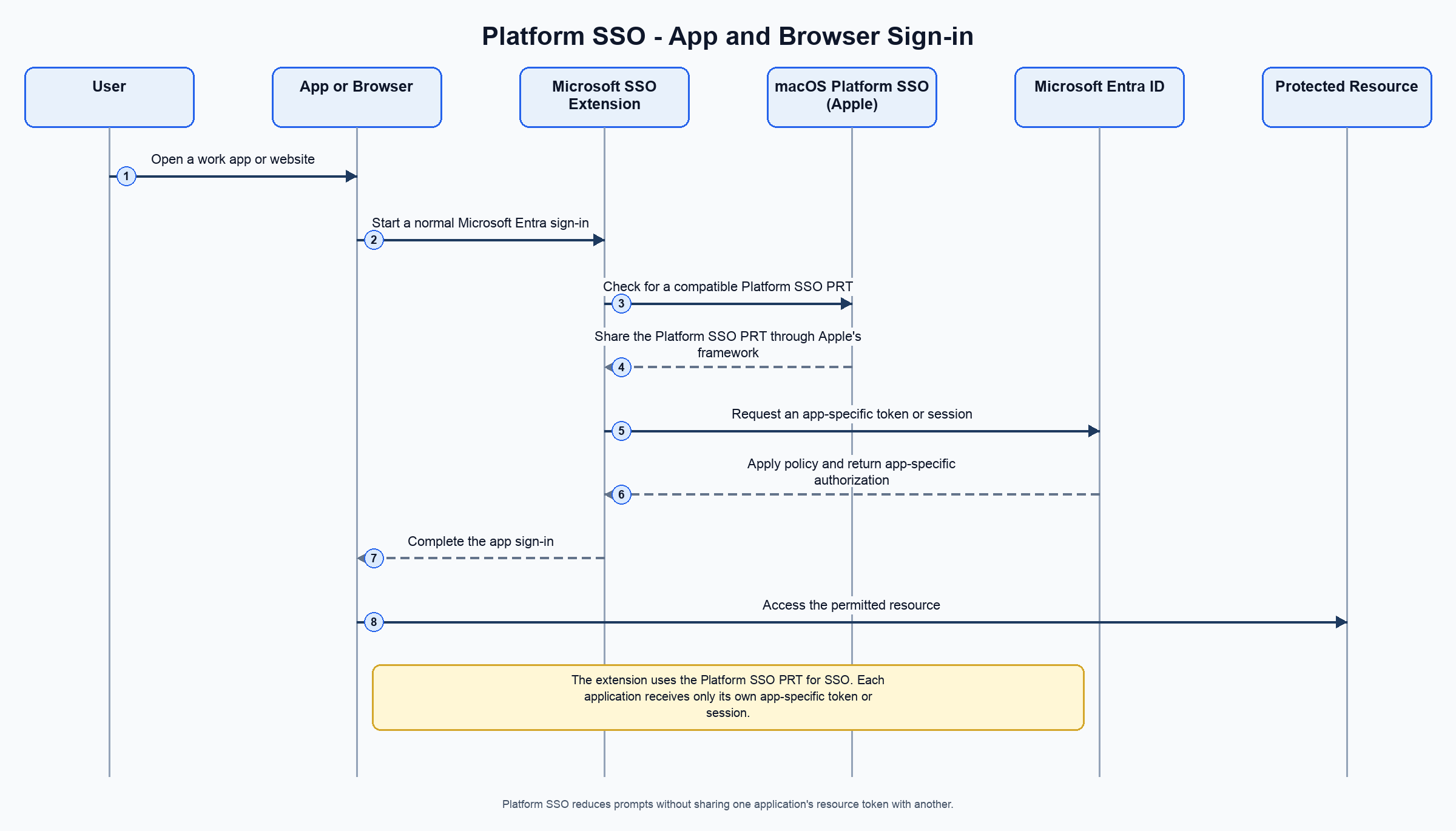Click "Apply policy and return app-specific authorization"
The width and height of the screenshot is (1456, 831).
[x=852, y=471]
